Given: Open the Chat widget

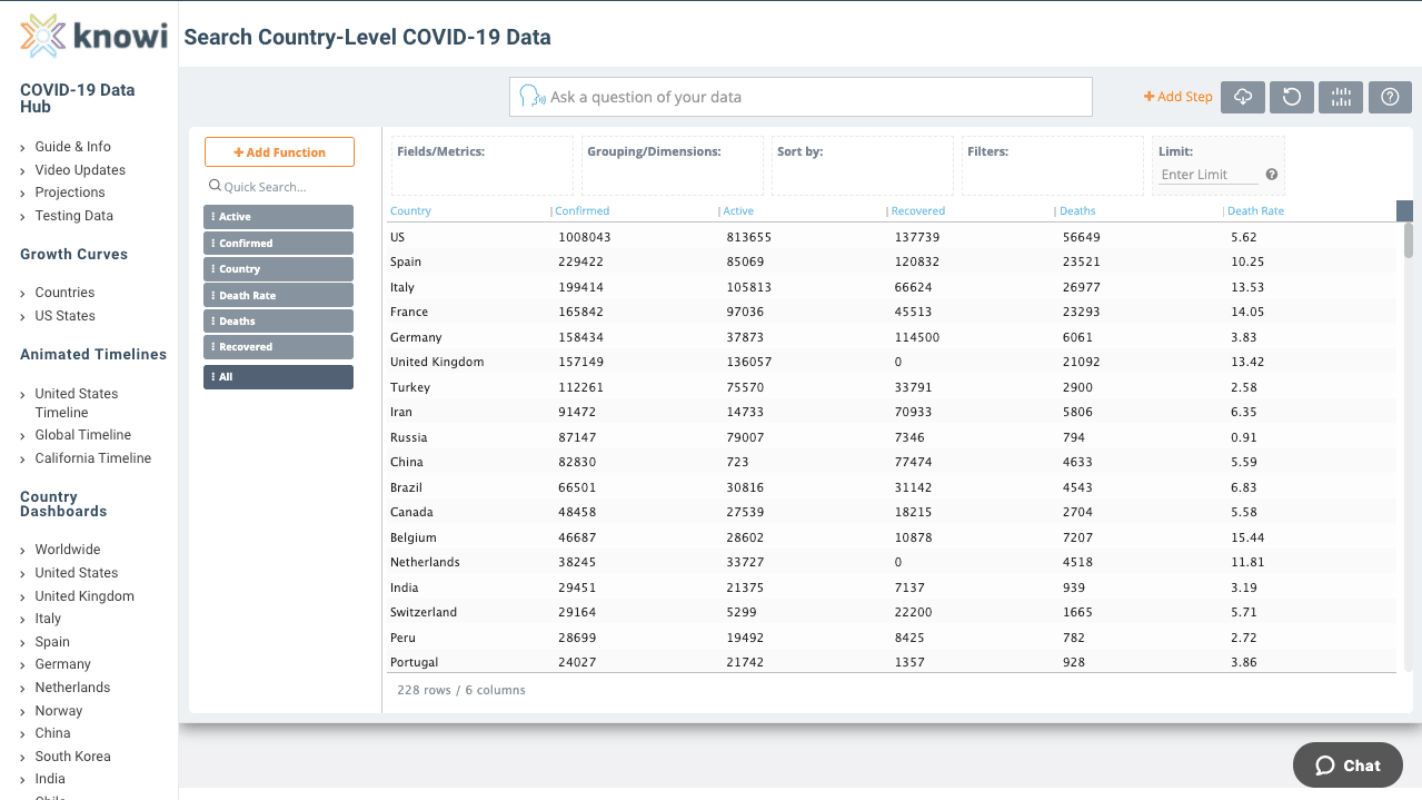Looking at the screenshot, I should point(1347,765).
